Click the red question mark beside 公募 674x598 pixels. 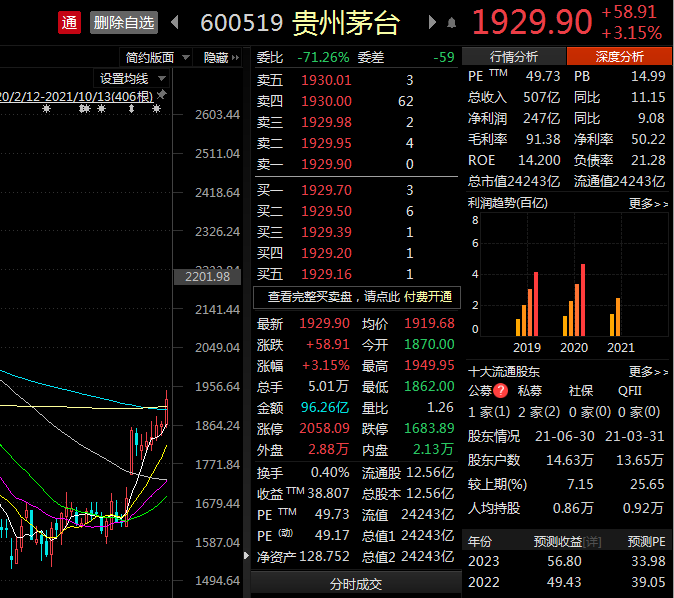coord(501,390)
